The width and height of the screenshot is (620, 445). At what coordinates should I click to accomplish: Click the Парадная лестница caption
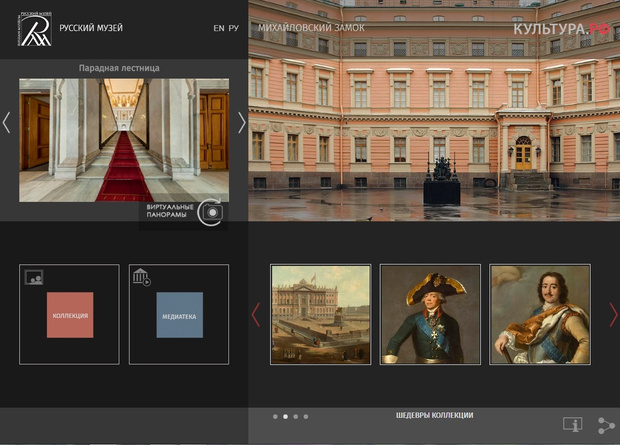pyautogui.click(x=119, y=68)
